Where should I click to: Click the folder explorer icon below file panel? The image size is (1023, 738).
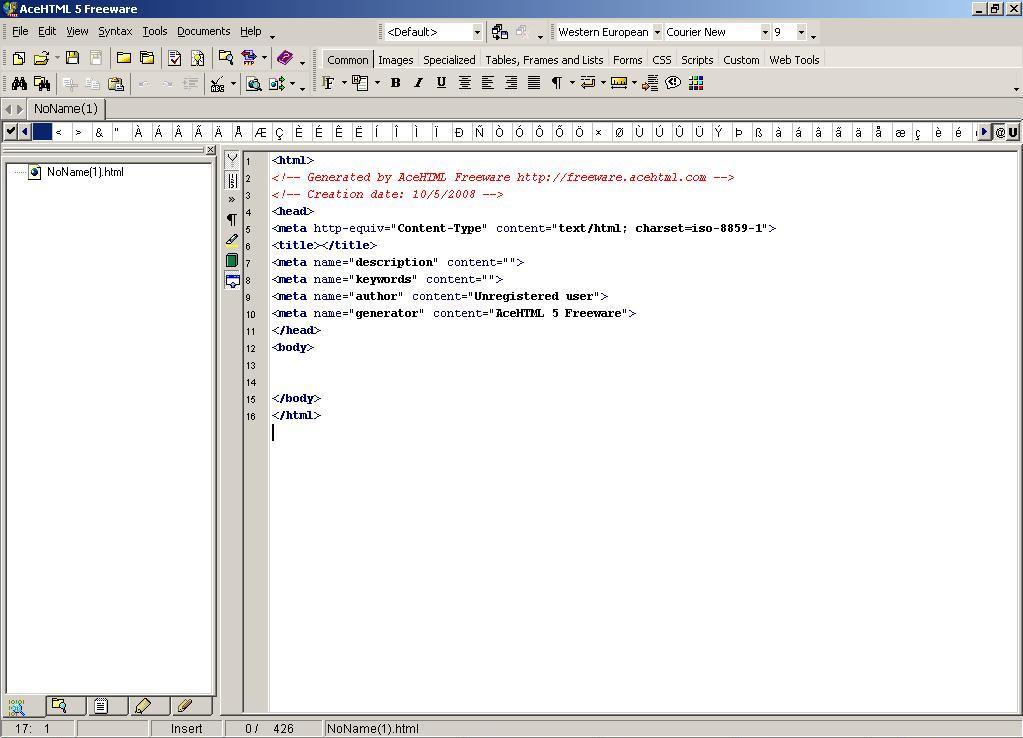[x=59, y=706]
